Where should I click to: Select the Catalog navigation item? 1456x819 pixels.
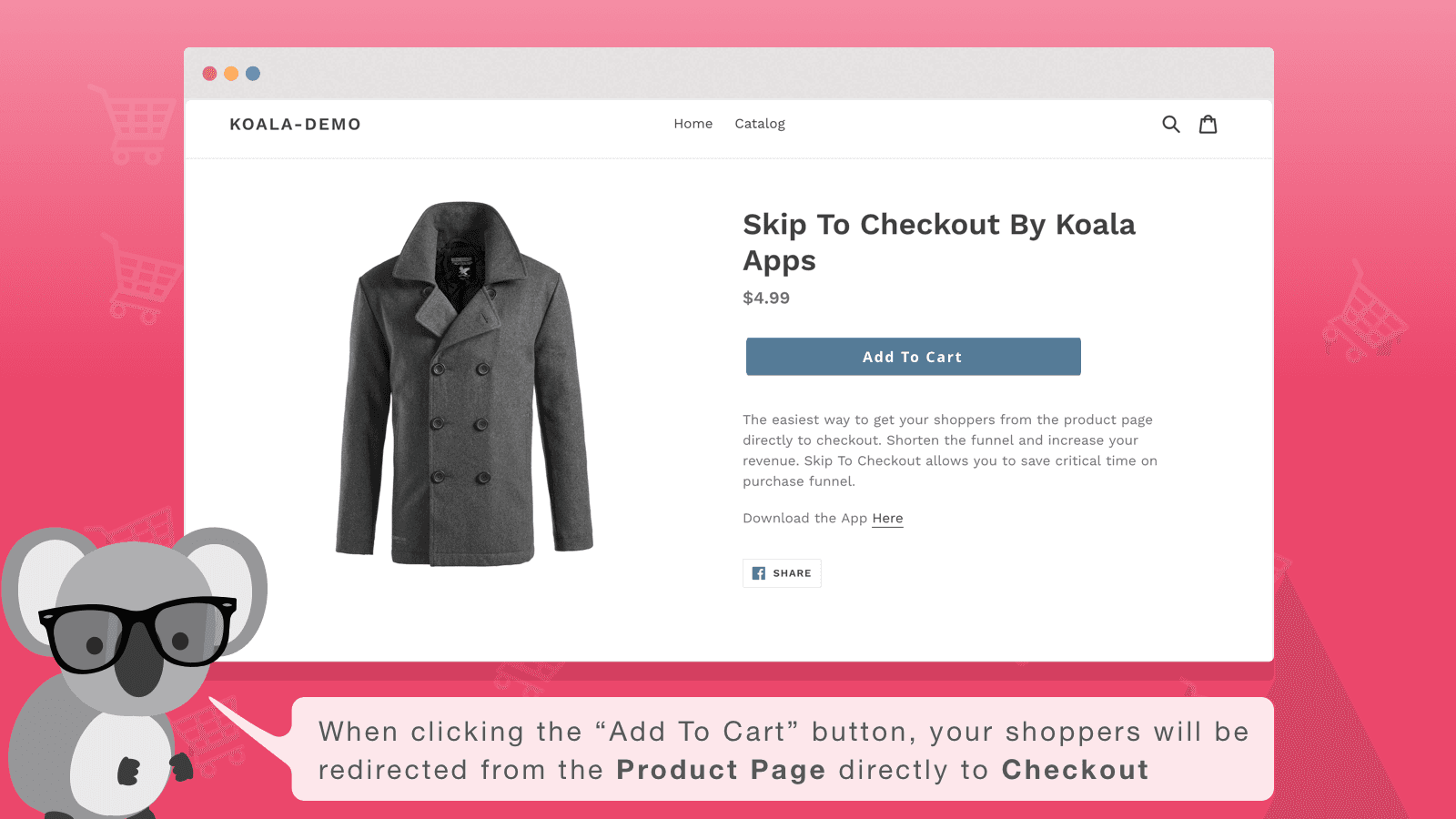(x=760, y=124)
